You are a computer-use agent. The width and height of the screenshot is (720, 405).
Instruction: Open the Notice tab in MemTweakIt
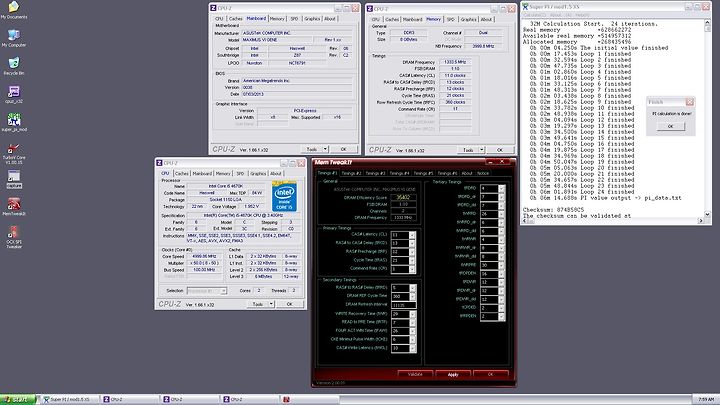click(483, 173)
